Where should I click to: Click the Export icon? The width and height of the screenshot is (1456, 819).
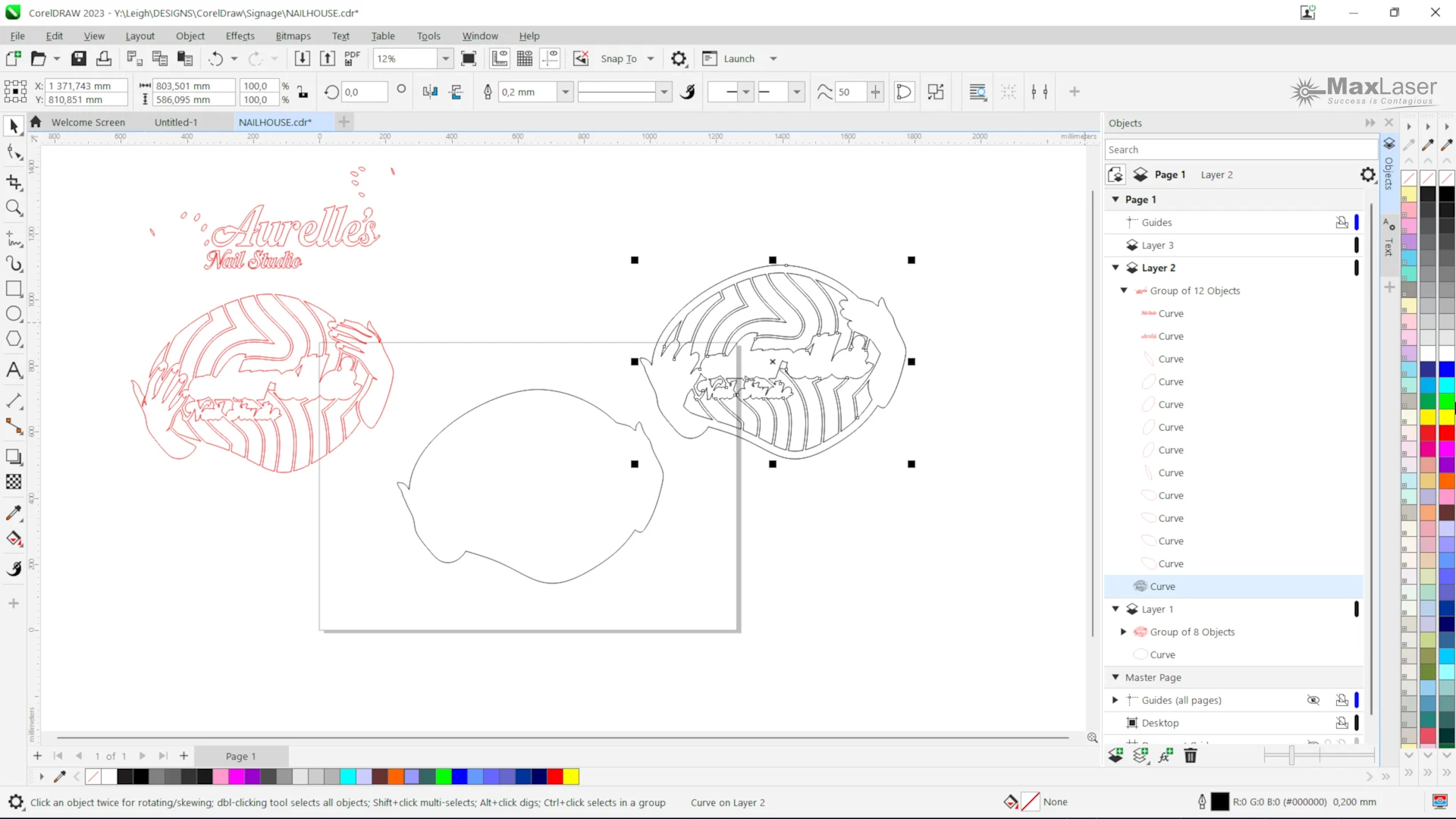click(x=327, y=58)
